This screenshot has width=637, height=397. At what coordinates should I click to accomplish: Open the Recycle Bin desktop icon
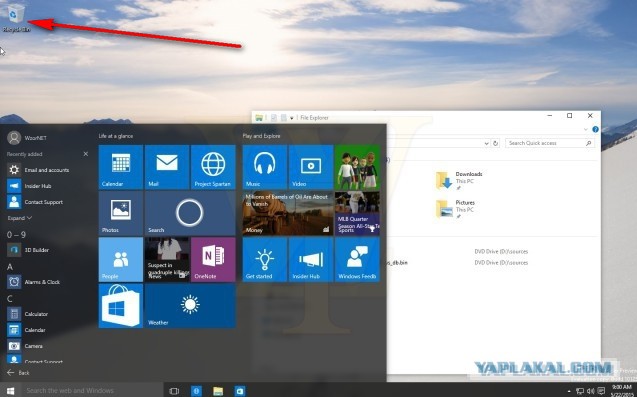pyautogui.click(x=16, y=18)
